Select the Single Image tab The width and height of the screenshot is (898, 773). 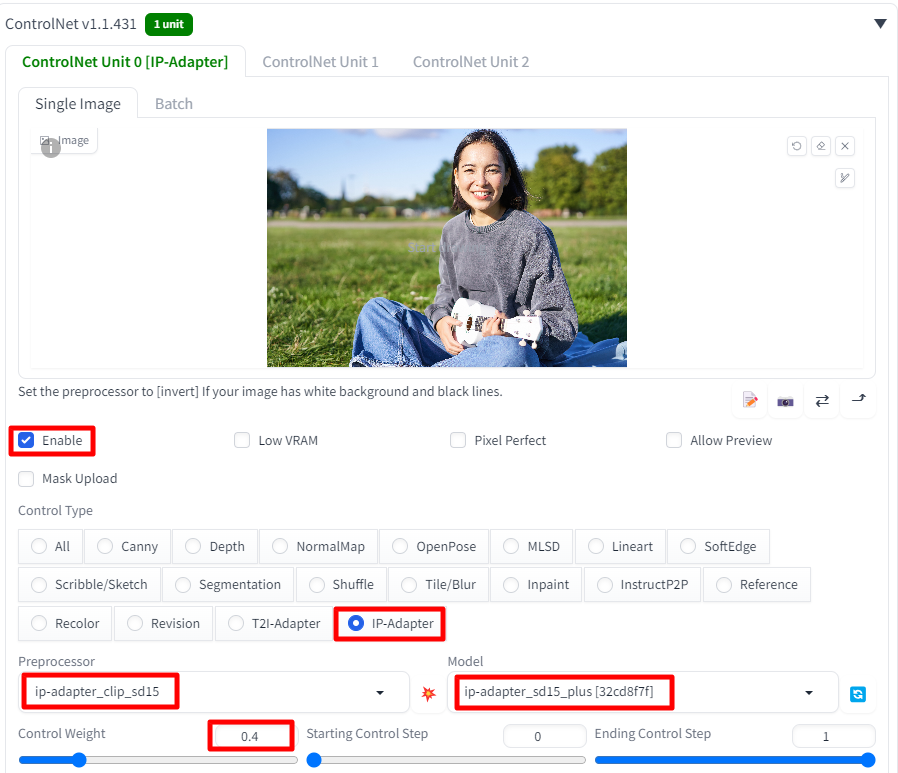(78, 104)
